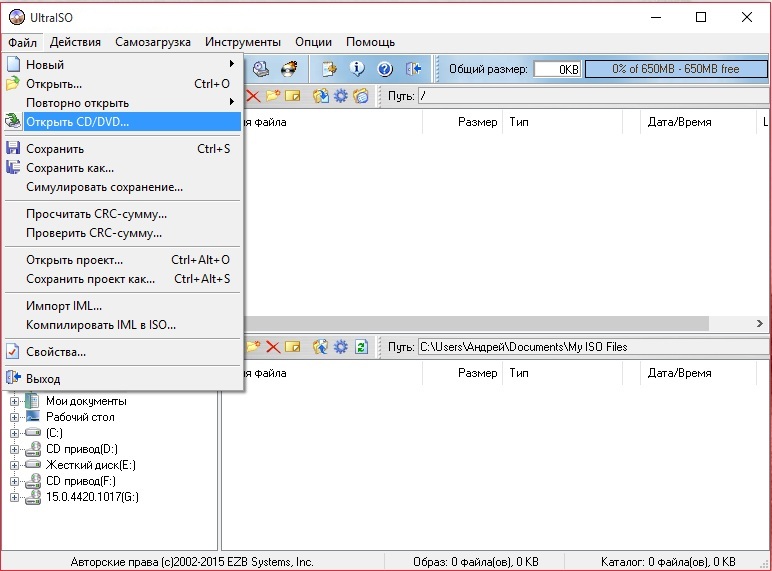This screenshot has height=571, width=772.
Task: Click the open folder icon beside Открыть
Action: point(13,83)
